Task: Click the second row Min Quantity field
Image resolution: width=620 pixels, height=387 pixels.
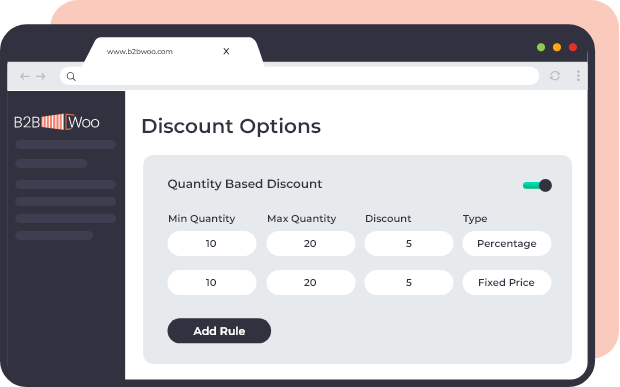Action: [212, 283]
